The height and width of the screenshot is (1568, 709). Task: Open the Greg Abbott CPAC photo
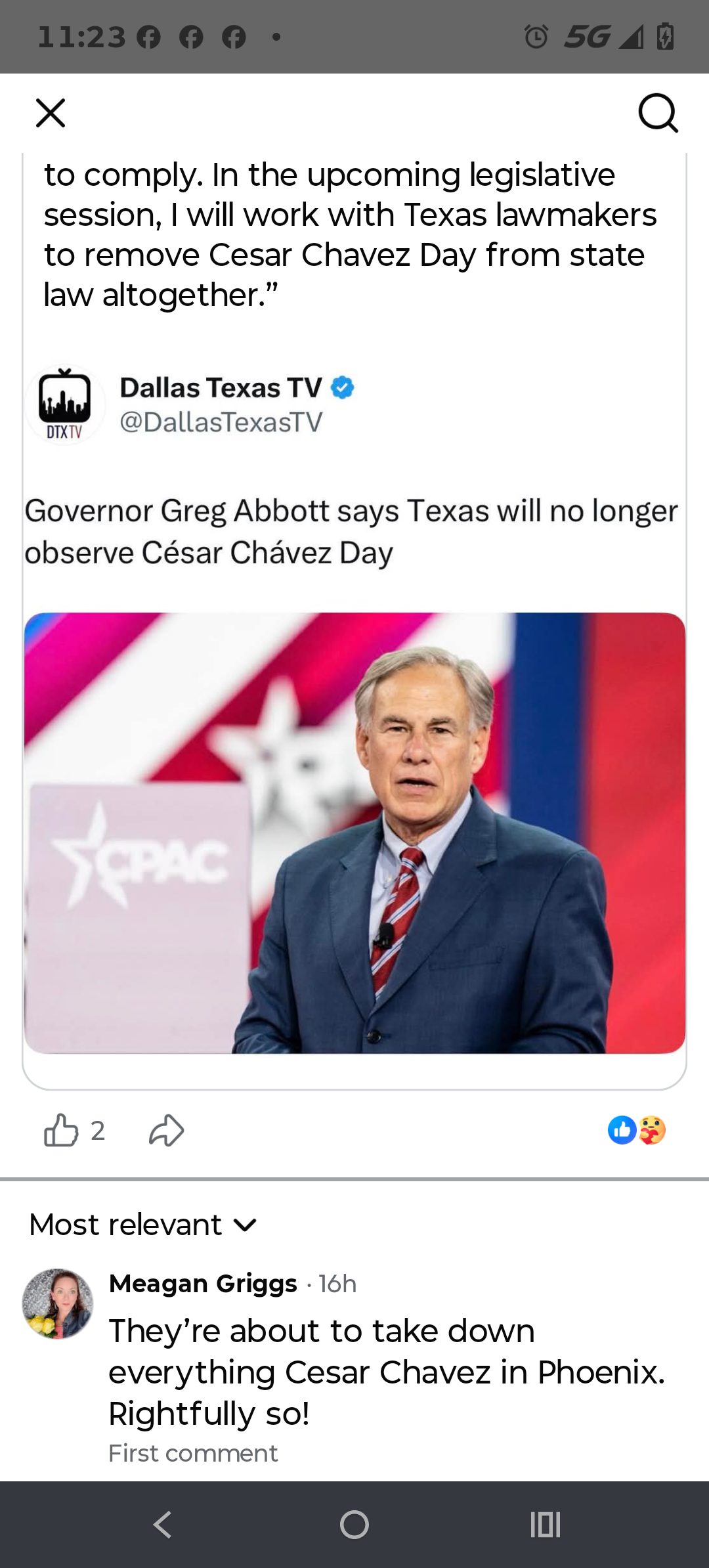(354, 833)
